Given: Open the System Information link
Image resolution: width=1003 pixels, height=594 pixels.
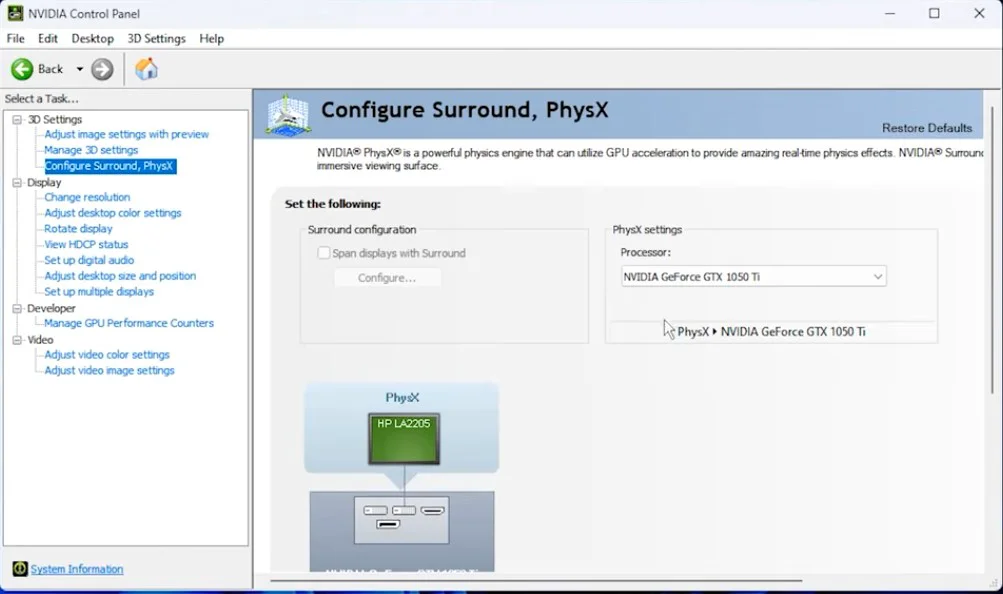Looking at the screenshot, I should point(77,569).
